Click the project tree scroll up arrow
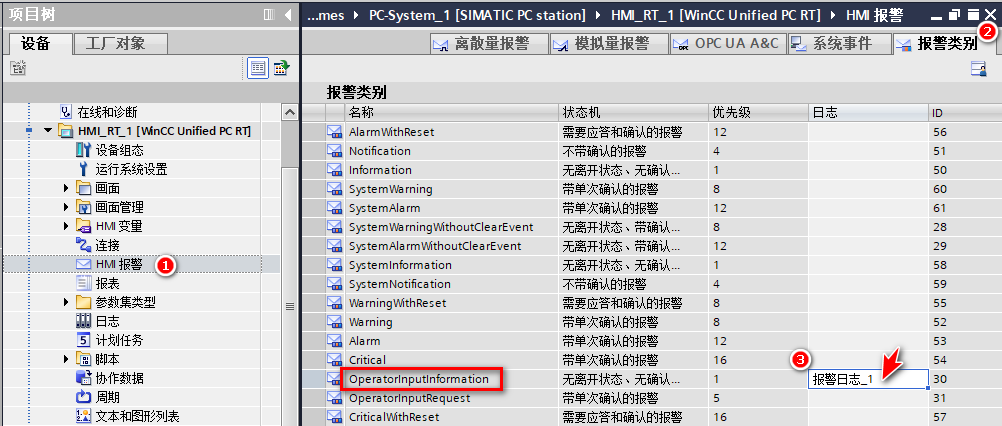Viewport: 1002px width, 426px height. coord(289,112)
